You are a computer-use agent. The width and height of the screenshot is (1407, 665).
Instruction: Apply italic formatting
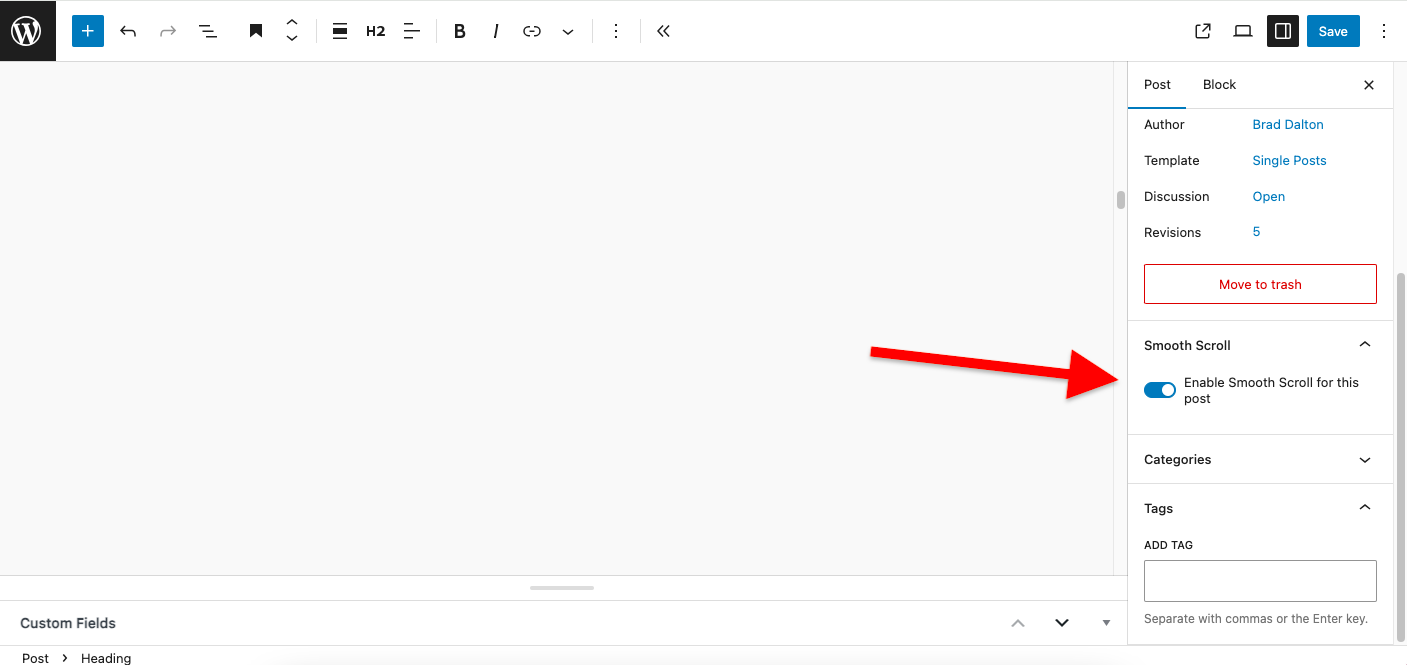point(496,31)
